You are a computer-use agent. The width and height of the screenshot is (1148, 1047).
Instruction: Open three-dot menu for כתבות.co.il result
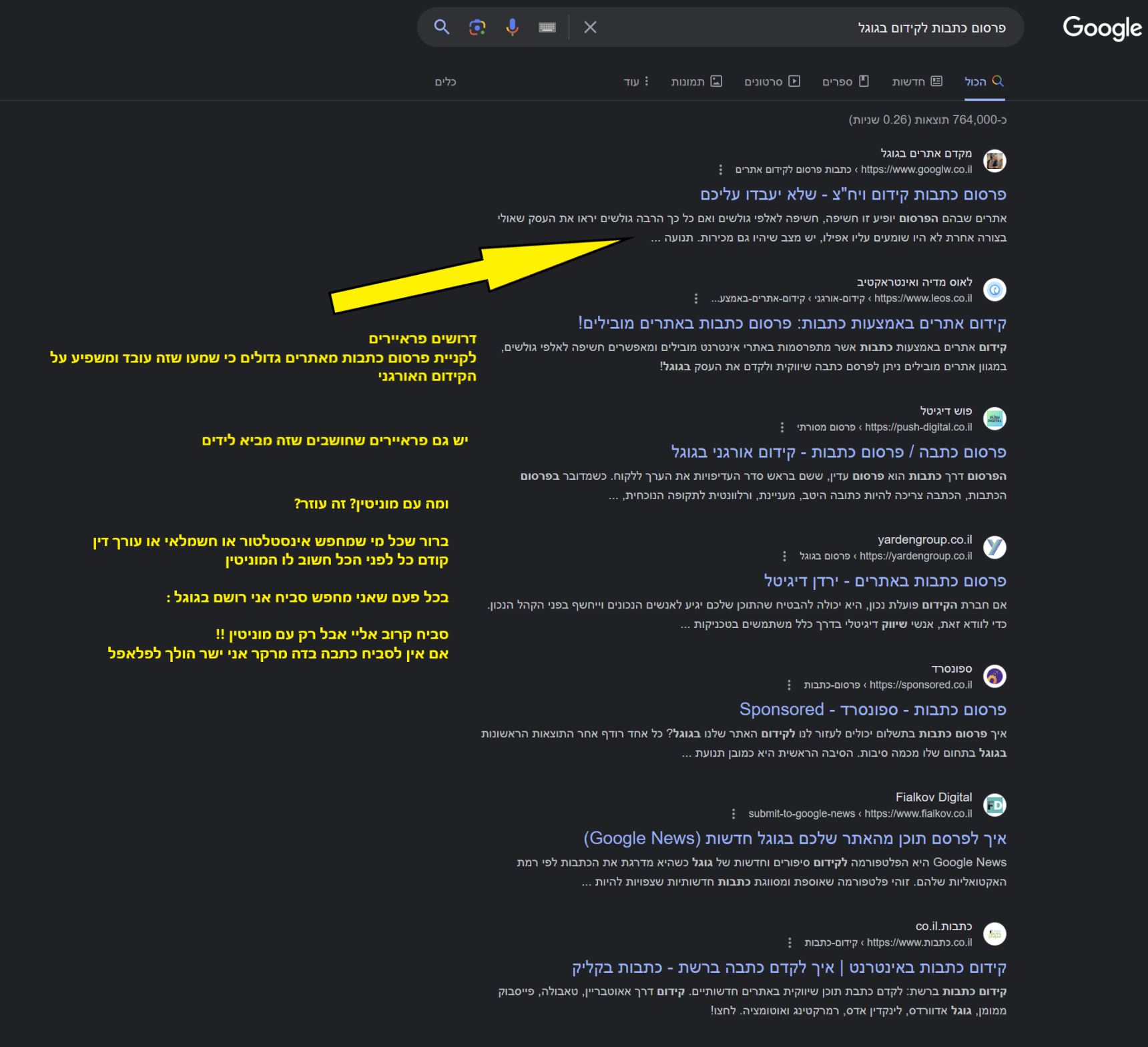(x=790, y=942)
